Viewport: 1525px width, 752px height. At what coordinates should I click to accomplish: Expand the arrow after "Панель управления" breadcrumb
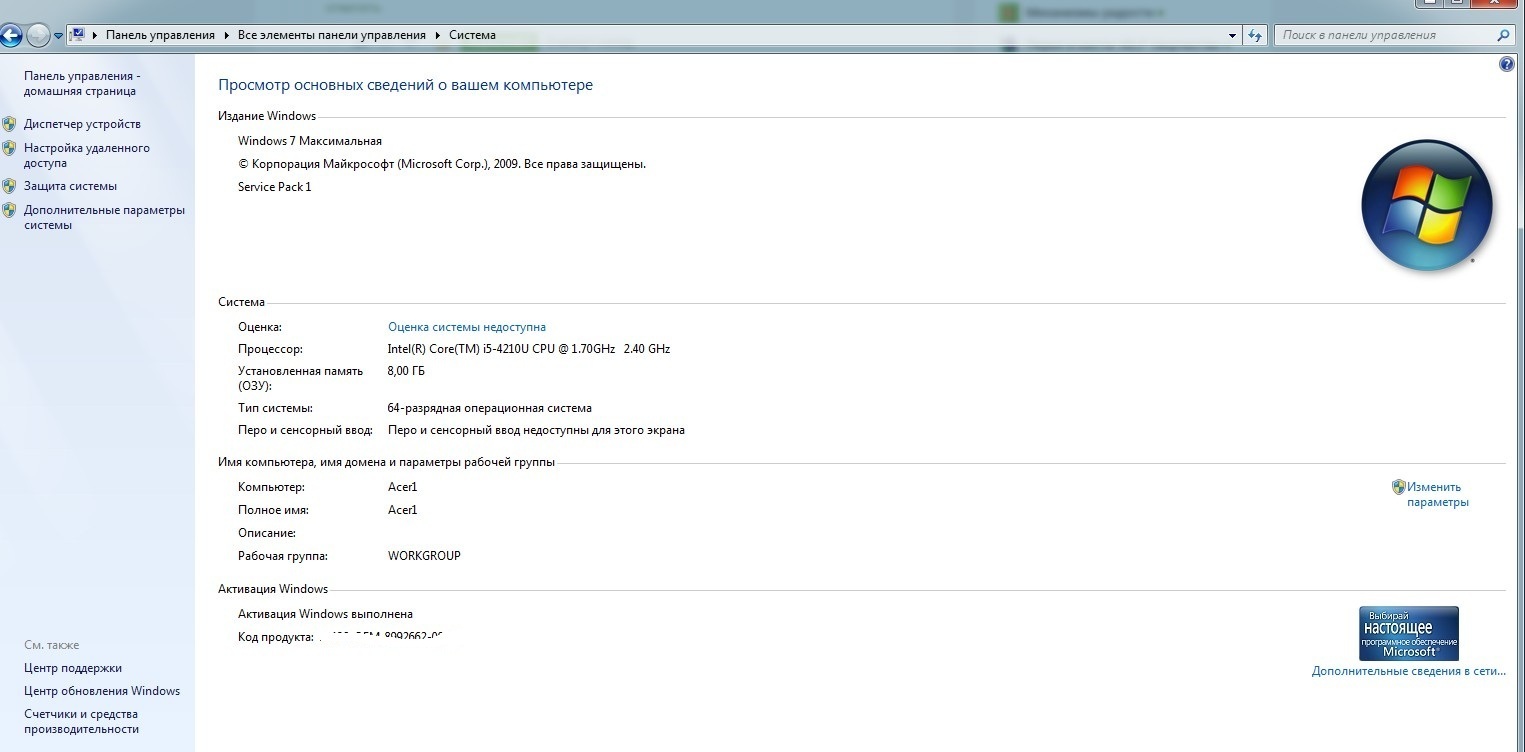(x=227, y=35)
